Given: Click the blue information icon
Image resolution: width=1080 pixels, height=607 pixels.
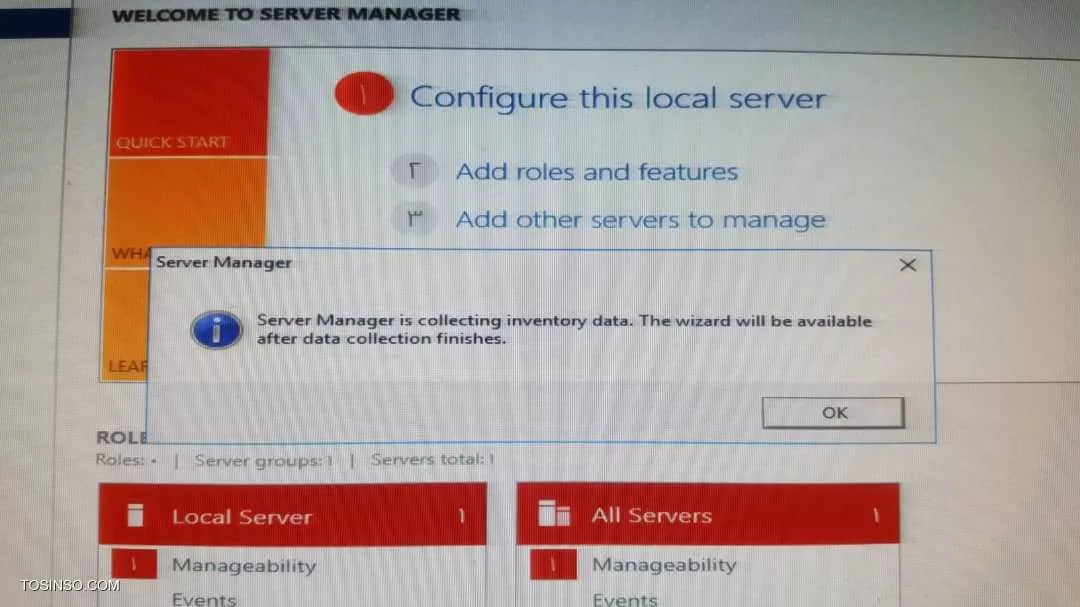Looking at the screenshot, I should [216, 330].
